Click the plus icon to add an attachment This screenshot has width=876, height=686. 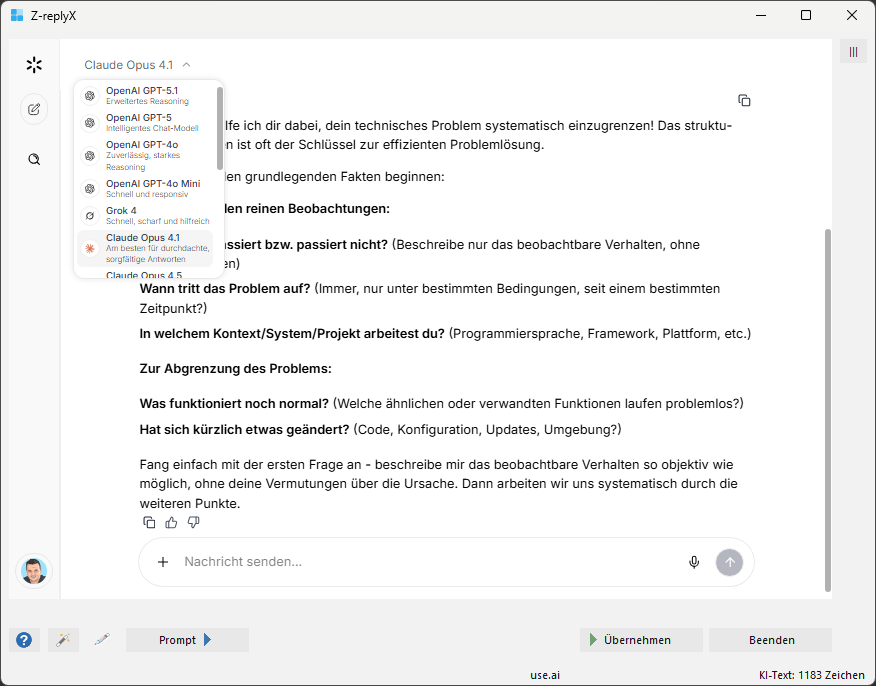pyautogui.click(x=163, y=562)
